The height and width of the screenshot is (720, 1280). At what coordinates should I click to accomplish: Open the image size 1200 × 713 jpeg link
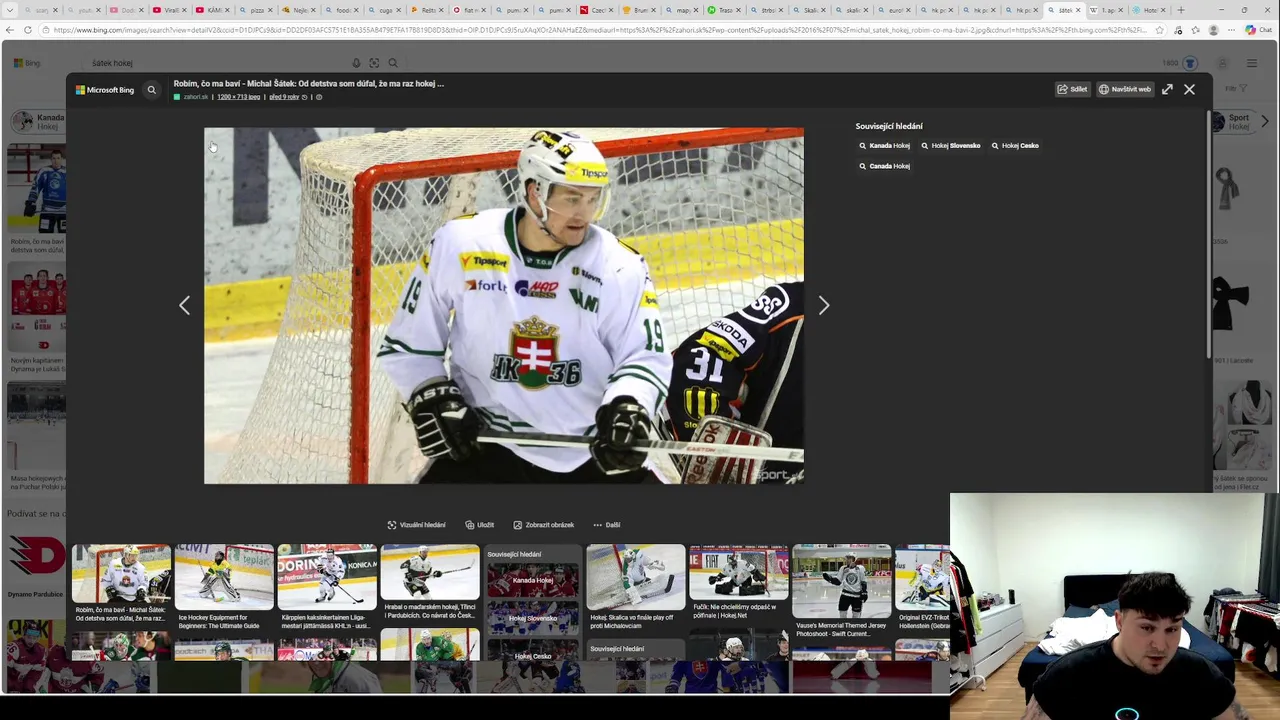(x=238, y=97)
